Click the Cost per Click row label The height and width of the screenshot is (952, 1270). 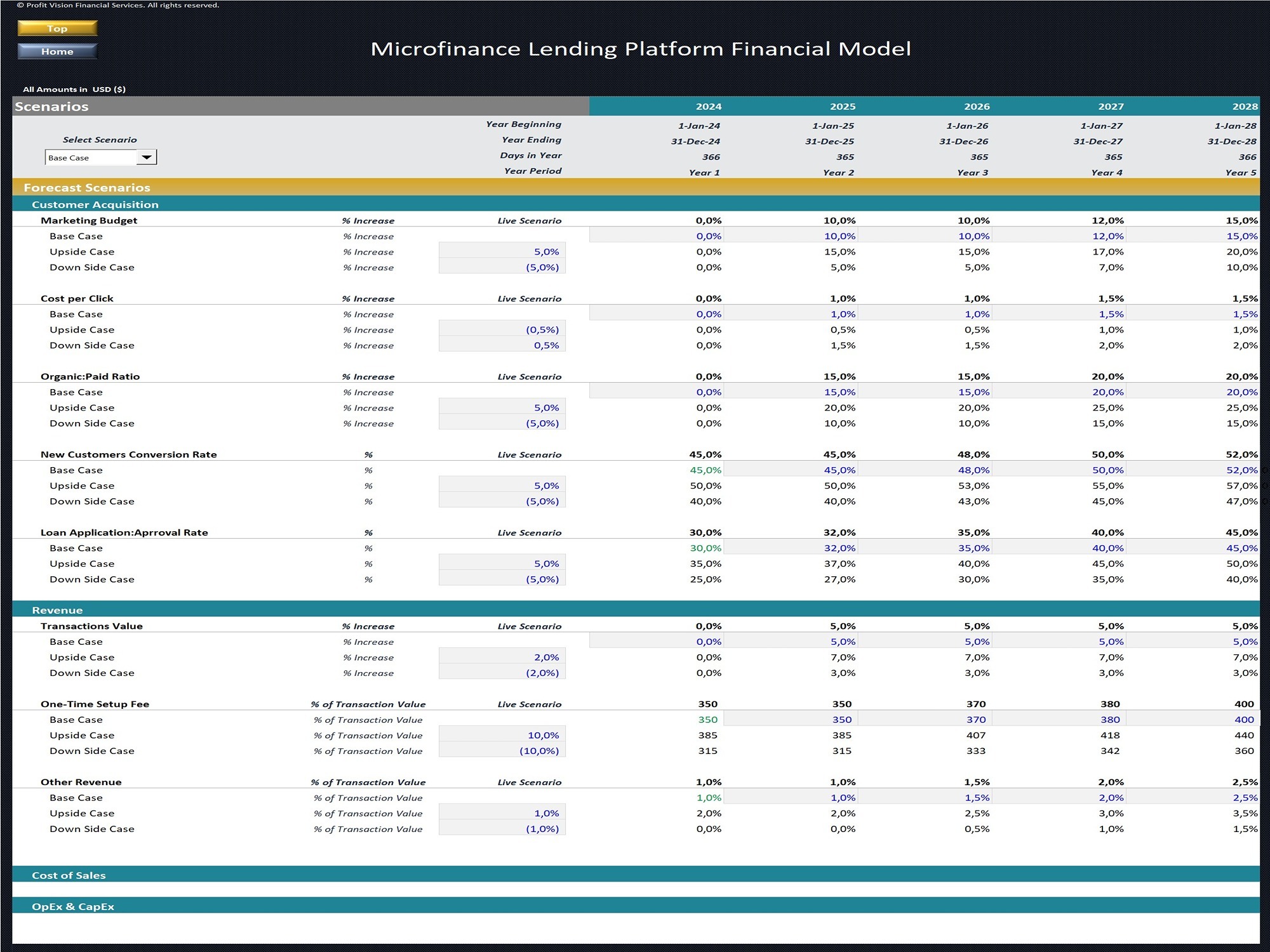pos(77,299)
